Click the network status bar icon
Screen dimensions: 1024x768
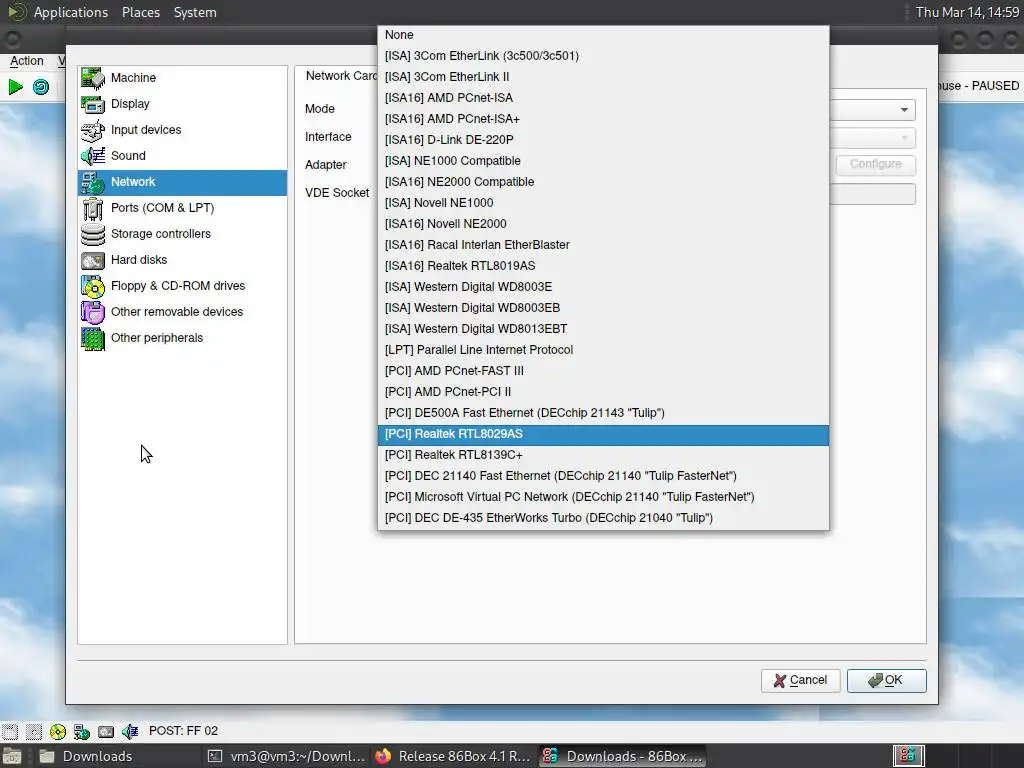(x=82, y=731)
